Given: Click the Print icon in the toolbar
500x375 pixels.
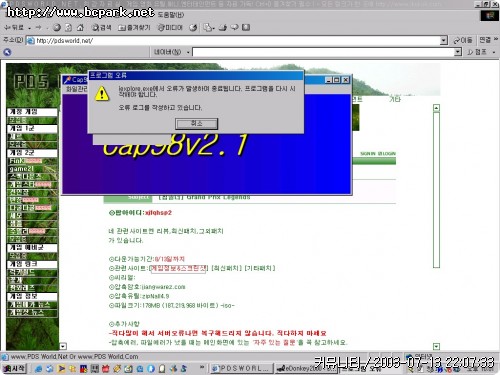Looking at the screenshot, I should click(x=223, y=28).
